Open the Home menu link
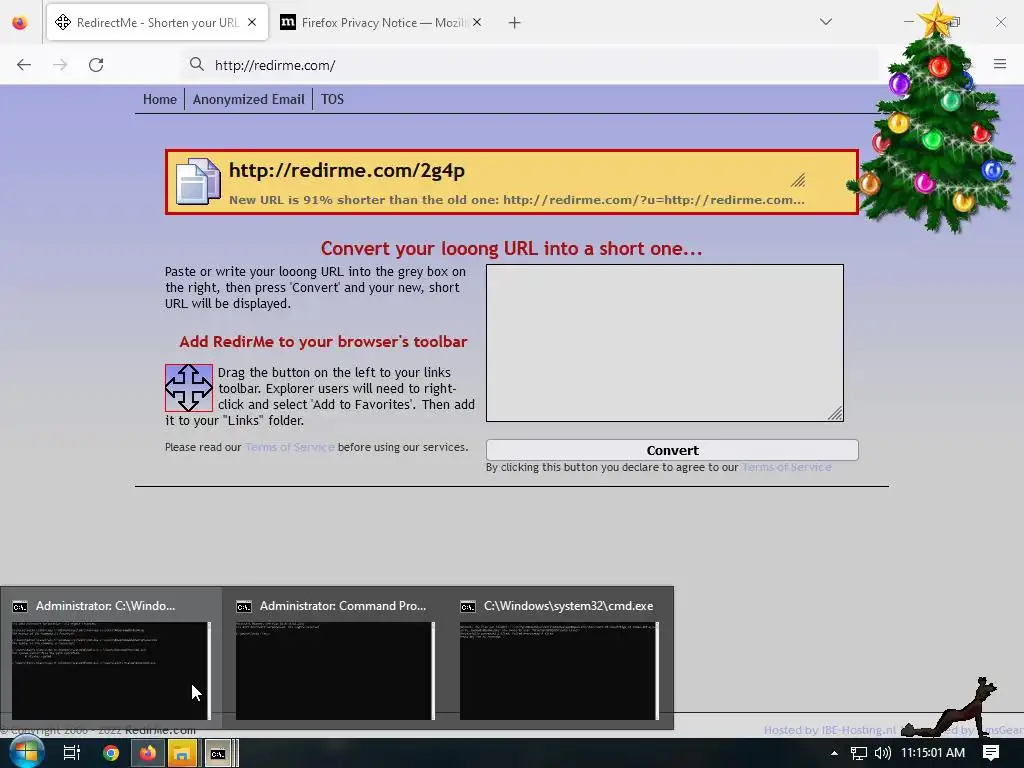Screen dimensions: 1024x768 pyautogui.click(x=160, y=99)
